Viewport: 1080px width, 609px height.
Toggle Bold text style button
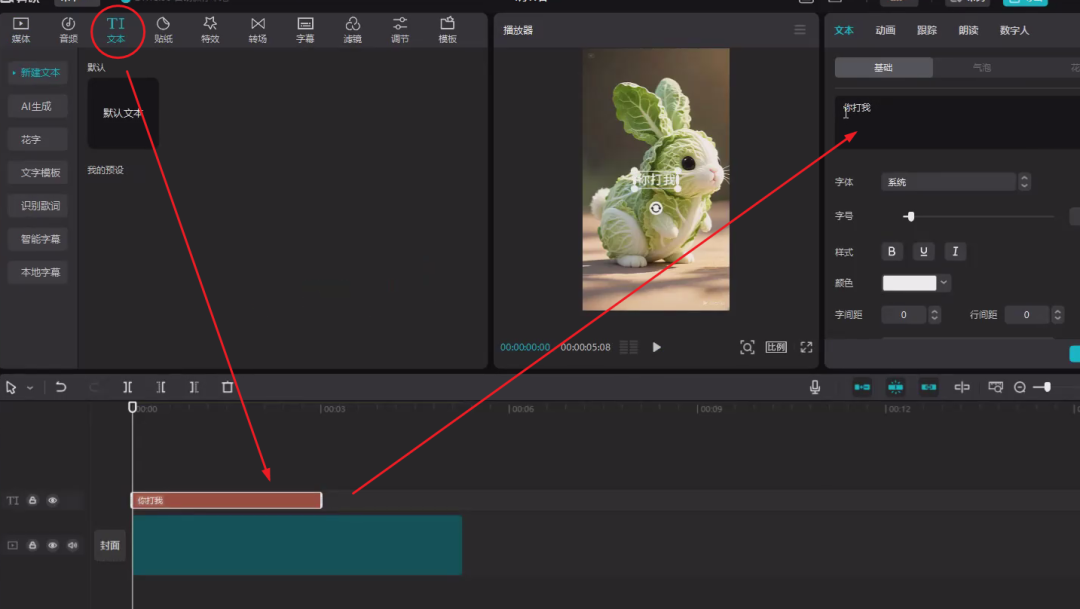(892, 251)
